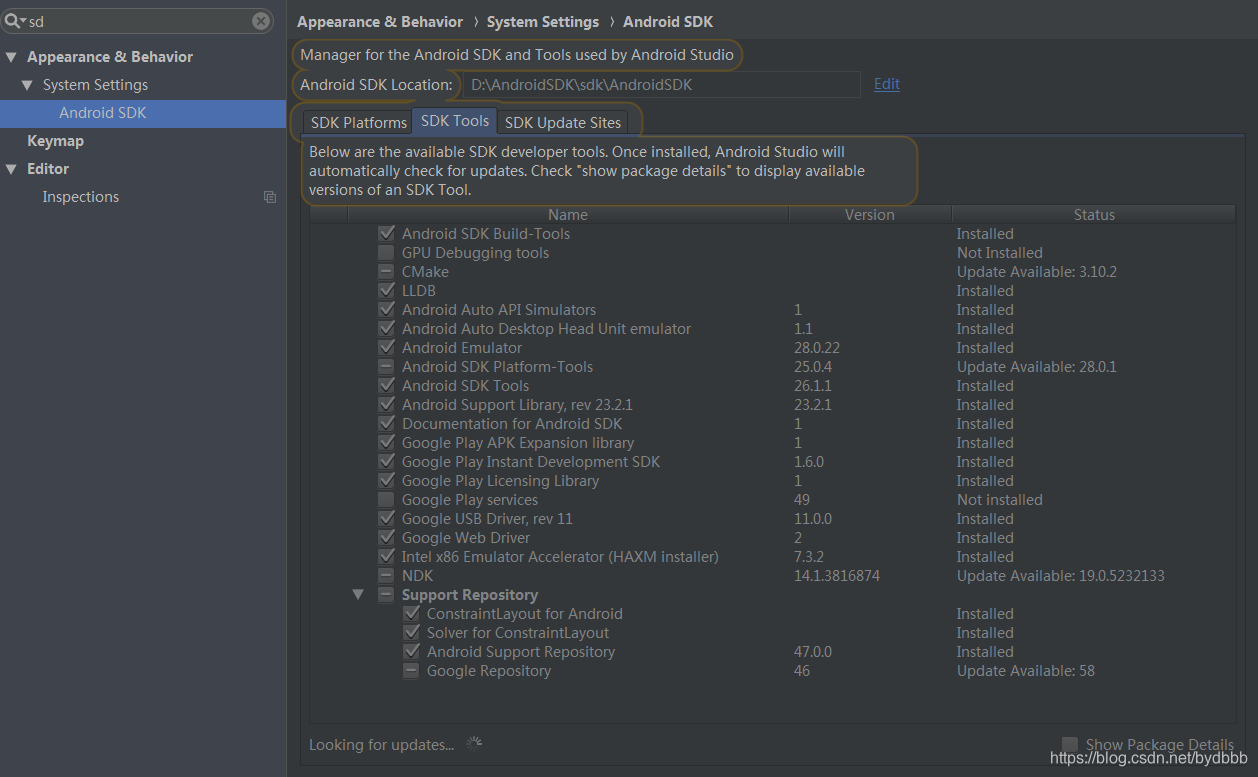Toggle the CMake checkbox
This screenshot has height=777, width=1258.
[x=386, y=272]
